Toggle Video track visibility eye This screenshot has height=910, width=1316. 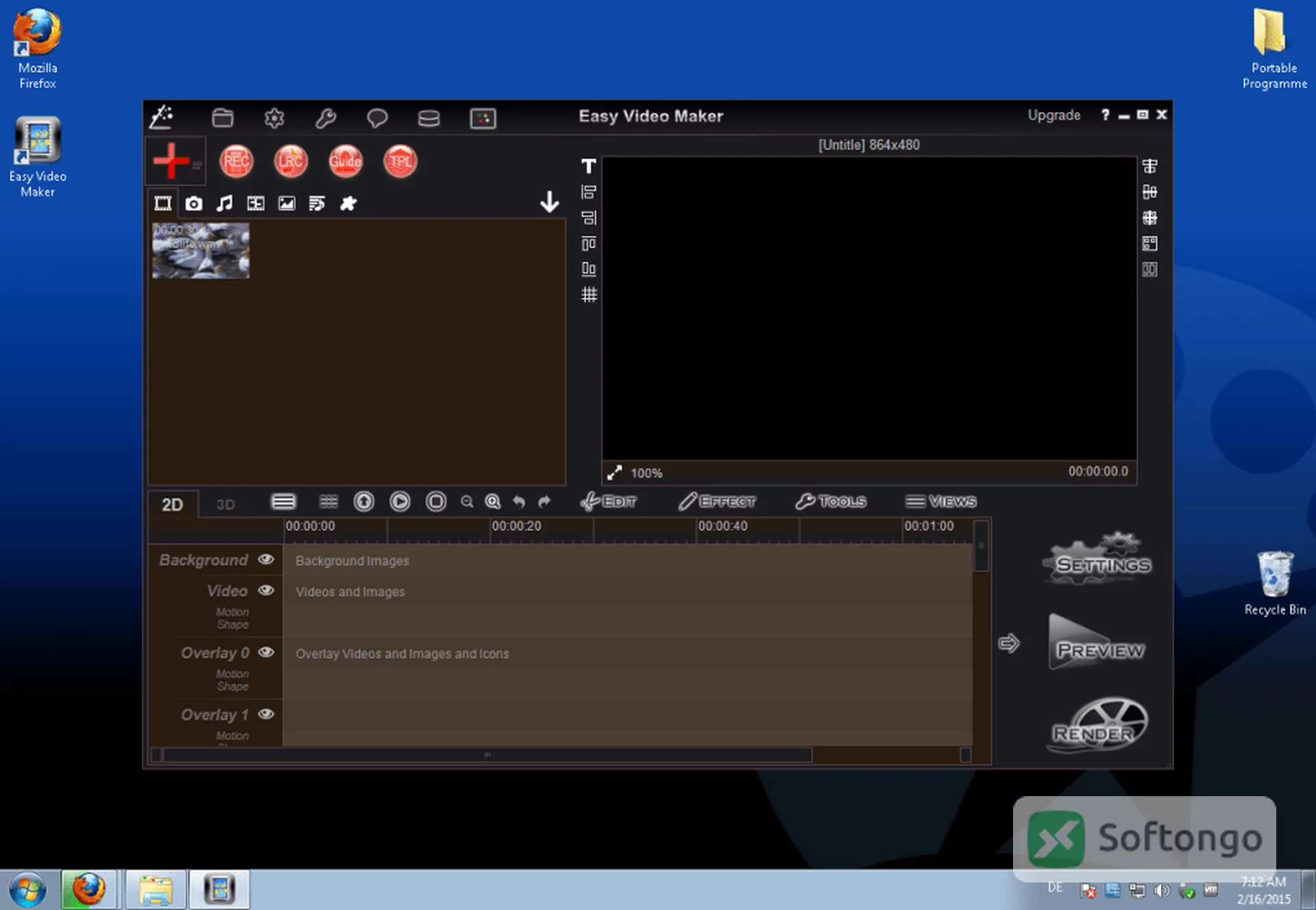click(x=266, y=590)
